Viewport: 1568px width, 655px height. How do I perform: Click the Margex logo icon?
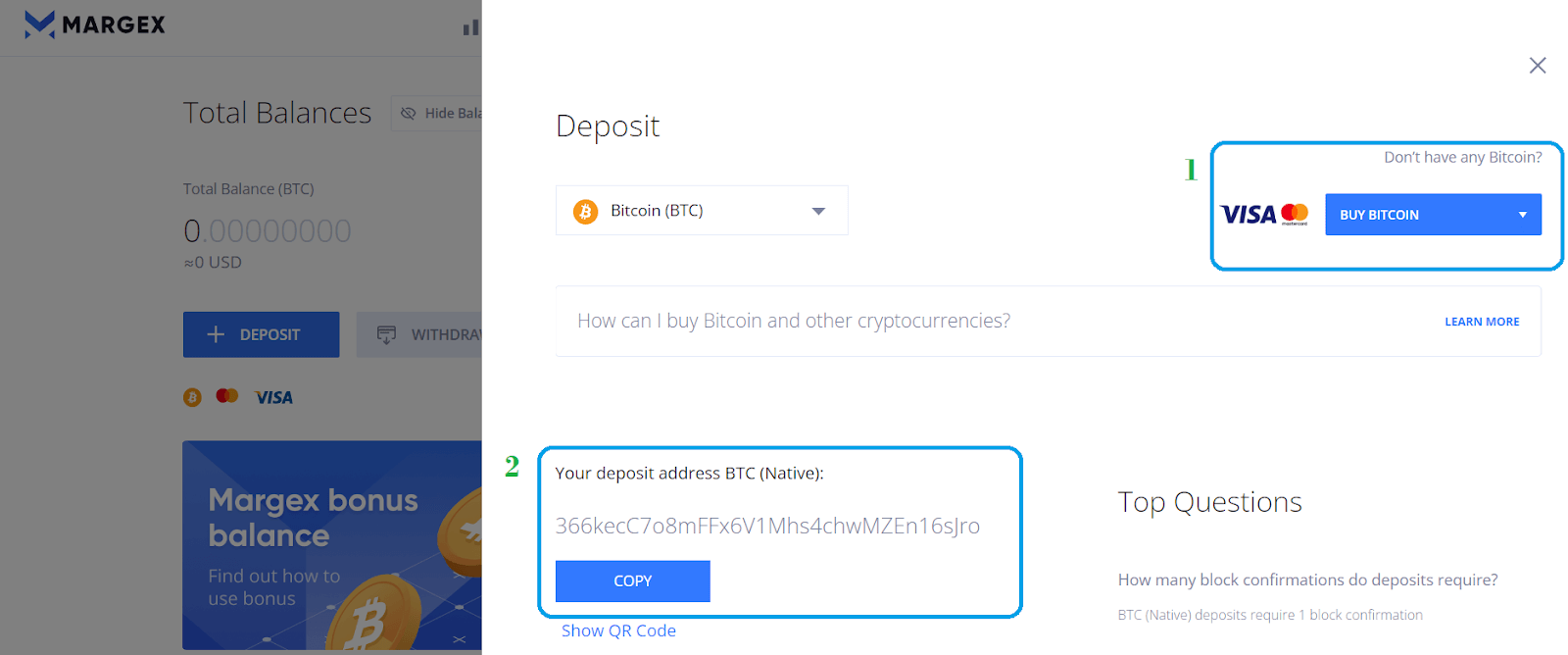click(x=39, y=25)
